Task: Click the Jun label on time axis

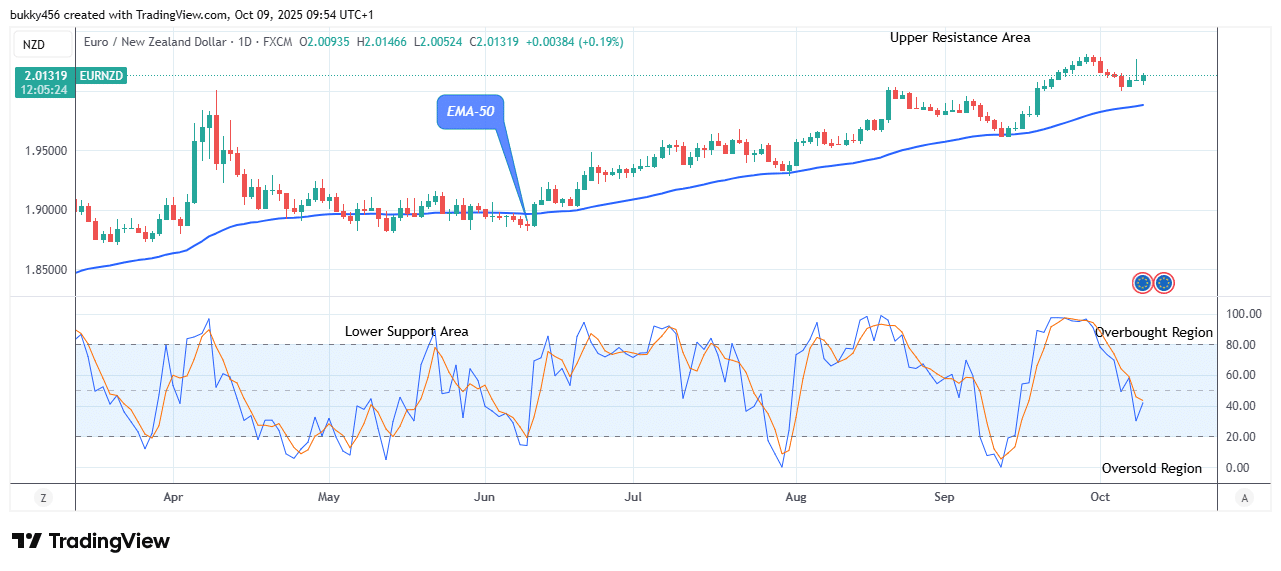Action: [485, 497]
